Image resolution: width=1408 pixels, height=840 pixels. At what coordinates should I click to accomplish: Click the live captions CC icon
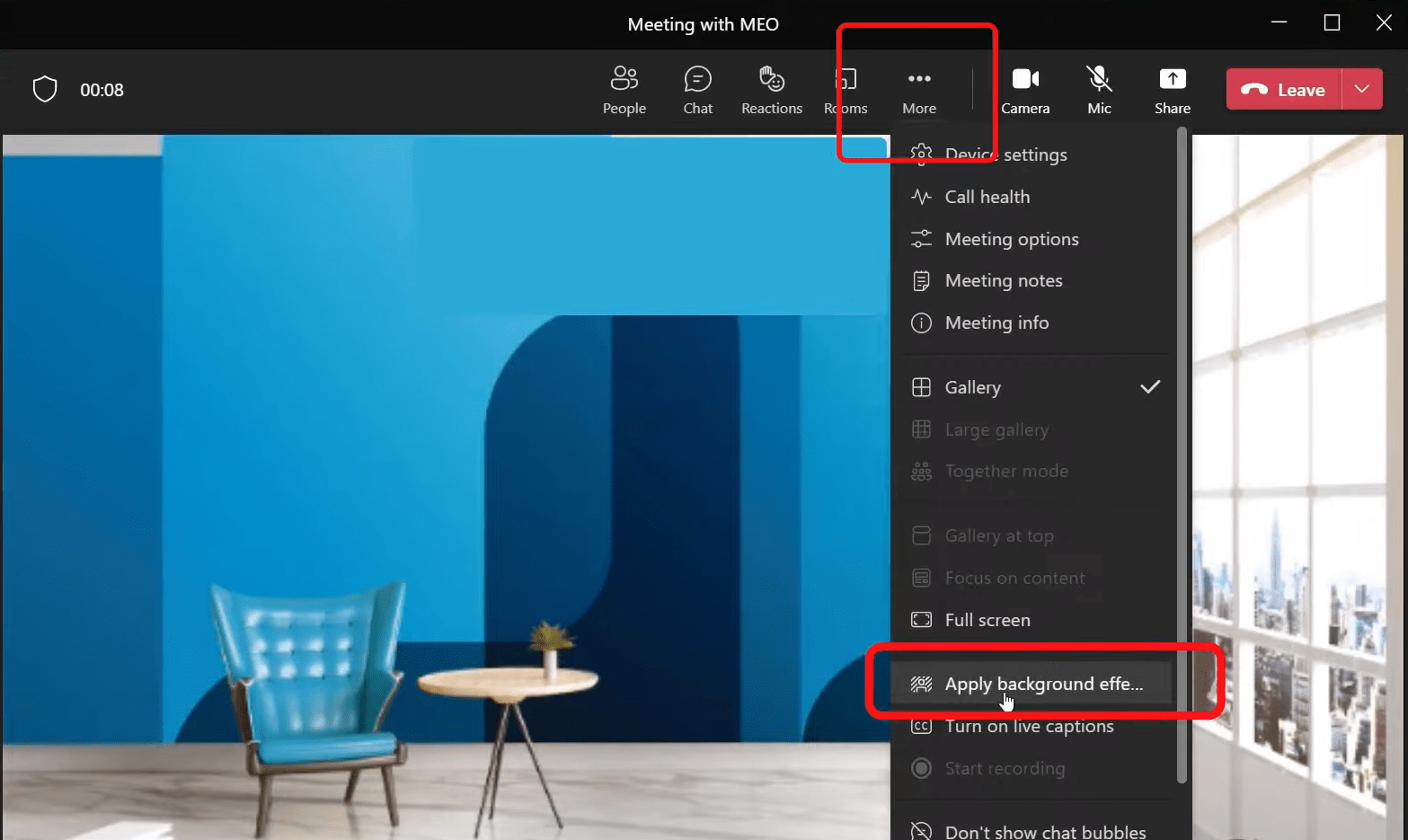(921, 726)
